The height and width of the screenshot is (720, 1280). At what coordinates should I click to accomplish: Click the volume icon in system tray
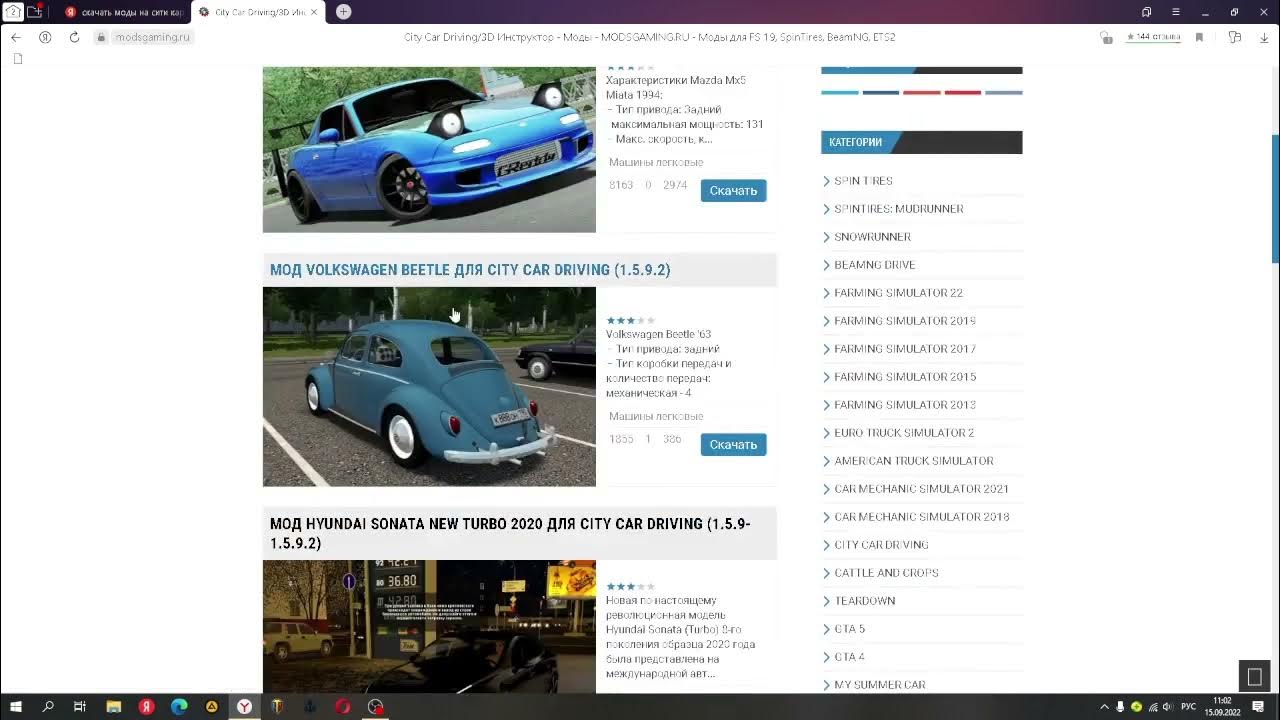tap(1167, 707)
